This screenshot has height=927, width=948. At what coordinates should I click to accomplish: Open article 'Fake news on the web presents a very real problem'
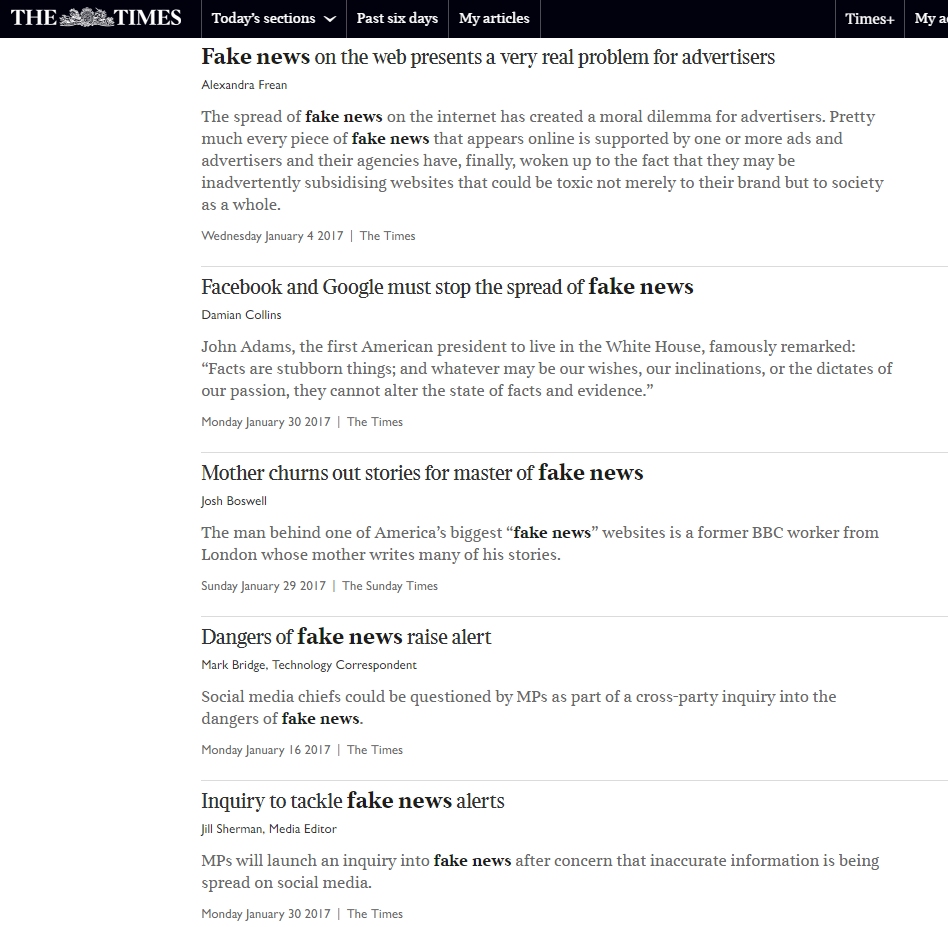coord(488,57)
